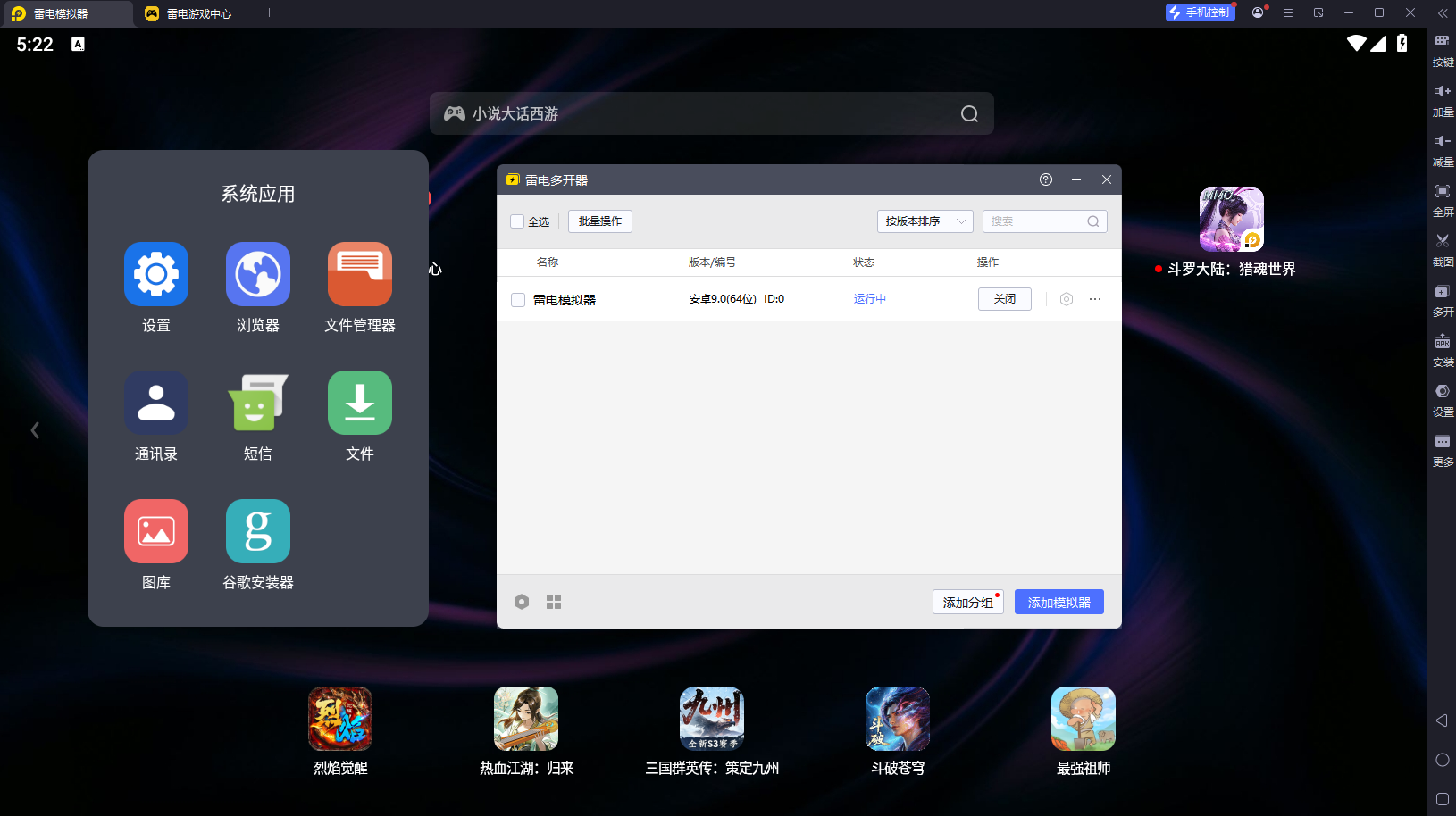
Task: Open the 短信 messaging app
Action: click(258, 403)
